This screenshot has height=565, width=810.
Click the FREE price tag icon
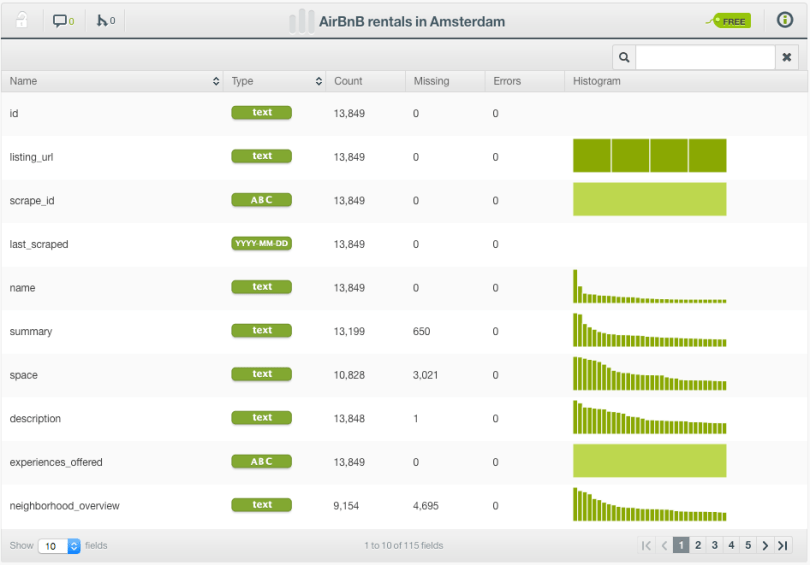[731, 20]
